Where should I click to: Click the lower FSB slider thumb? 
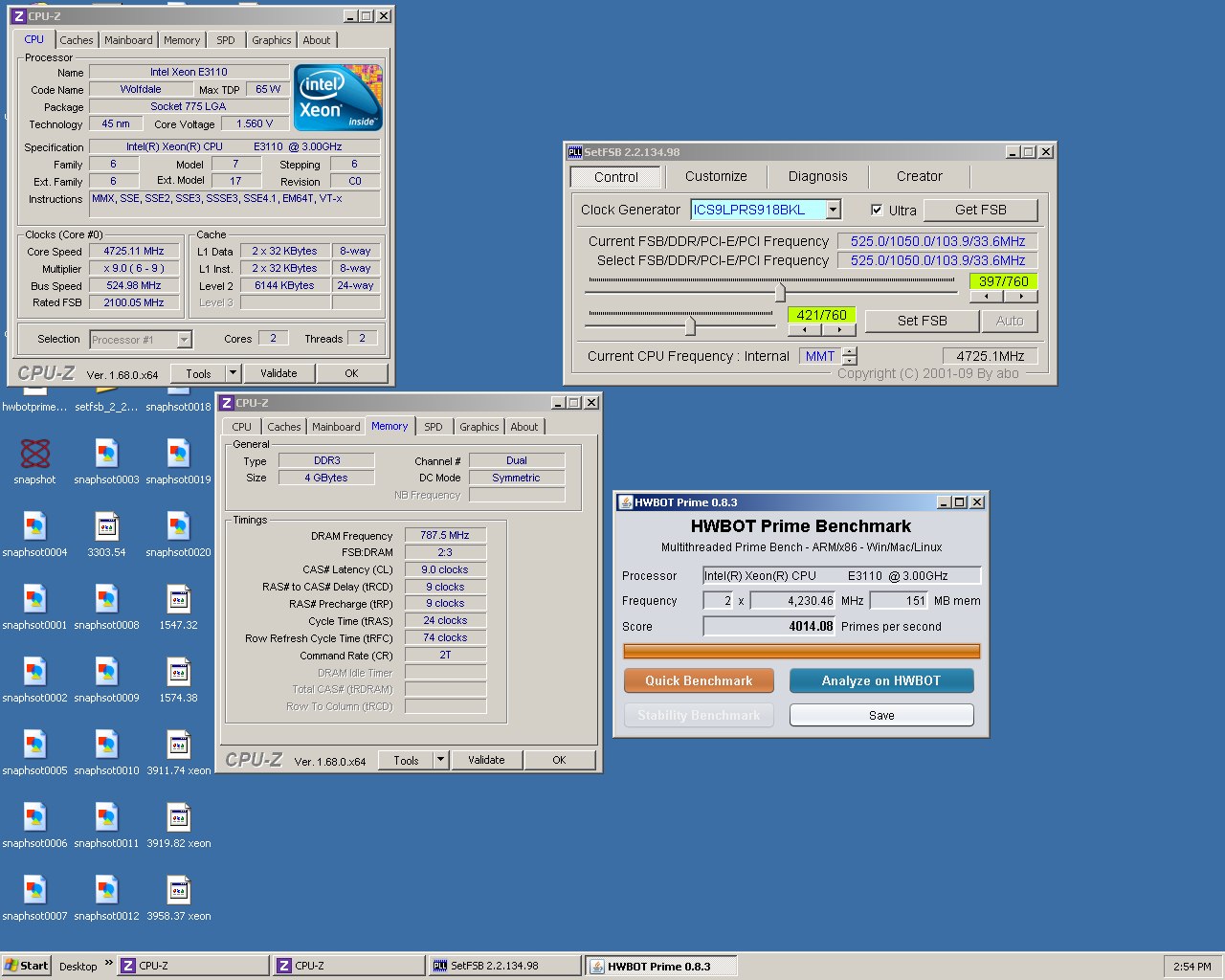(690, 325)
